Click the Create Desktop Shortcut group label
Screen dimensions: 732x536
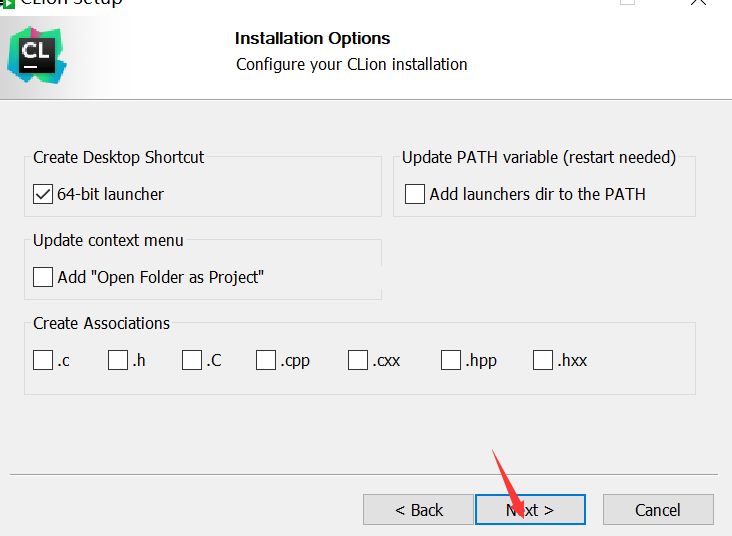(118, 157)
